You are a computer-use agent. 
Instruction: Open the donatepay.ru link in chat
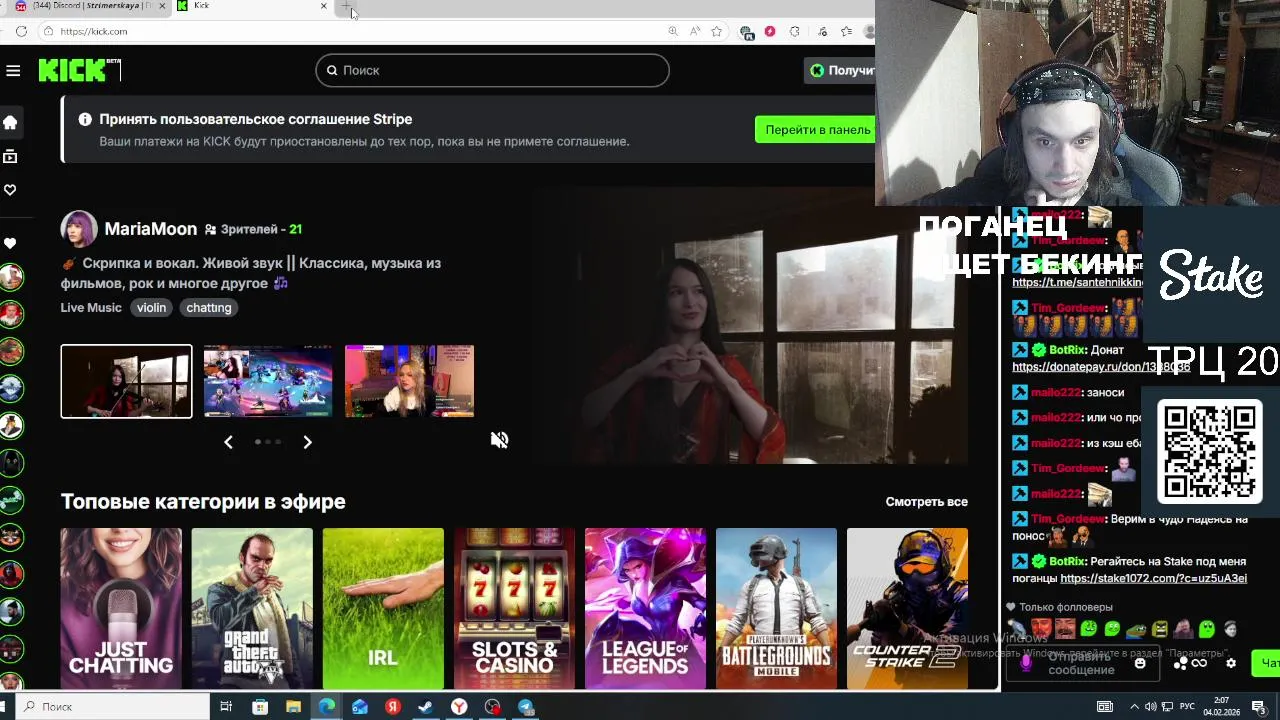(1101, 367)
